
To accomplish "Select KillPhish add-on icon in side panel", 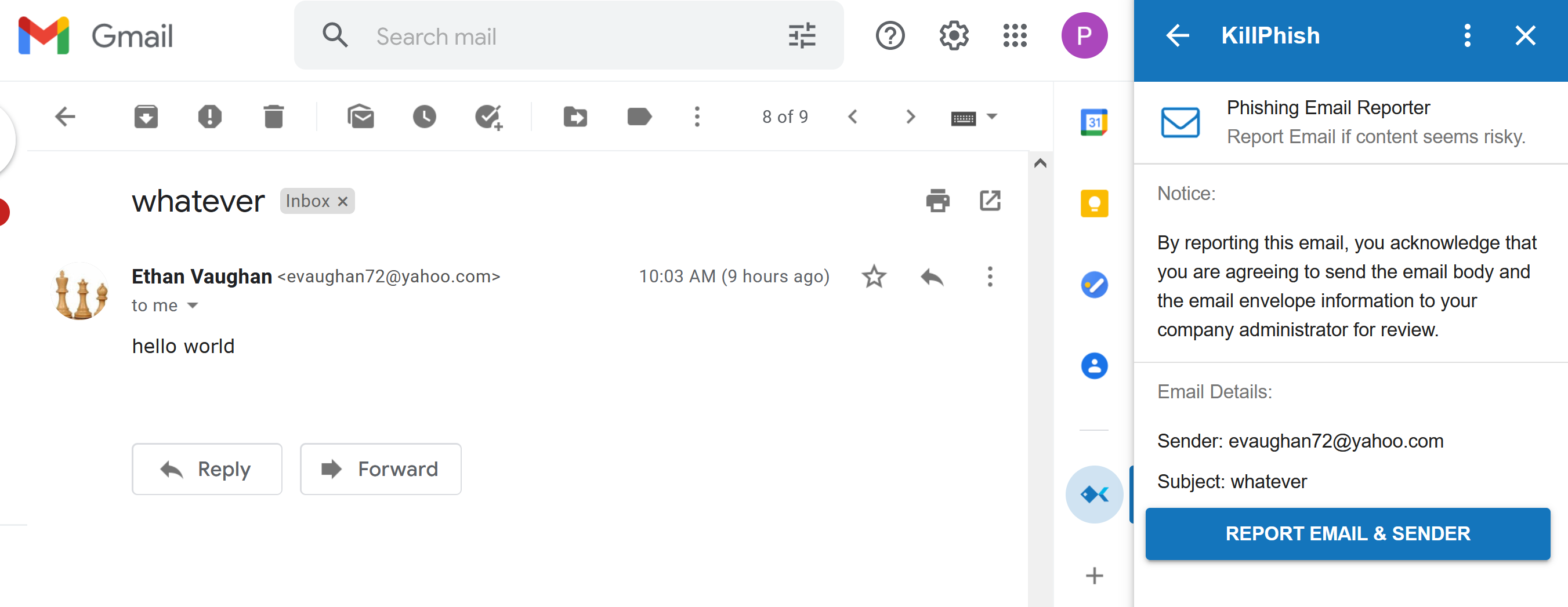I will click(1095, 495).
